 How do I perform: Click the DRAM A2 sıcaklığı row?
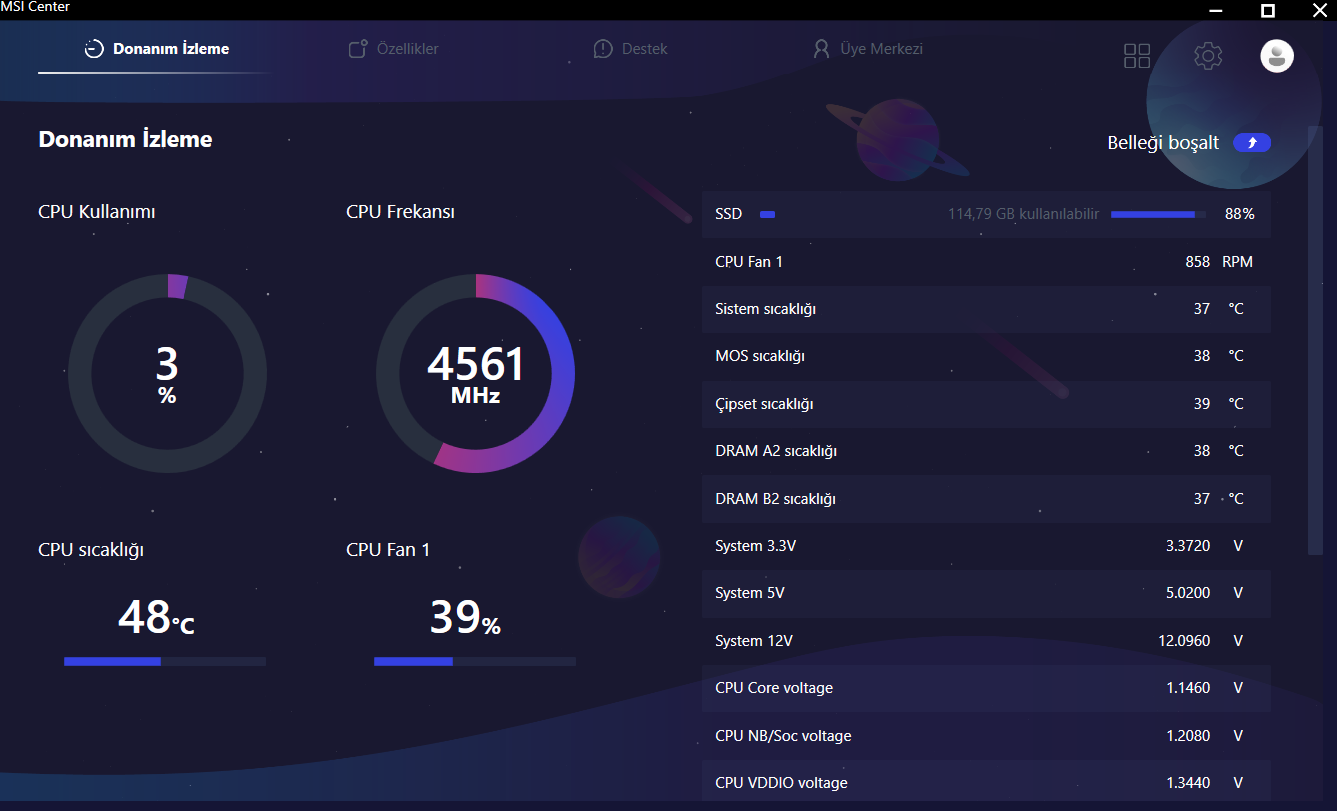click(986, 451)
